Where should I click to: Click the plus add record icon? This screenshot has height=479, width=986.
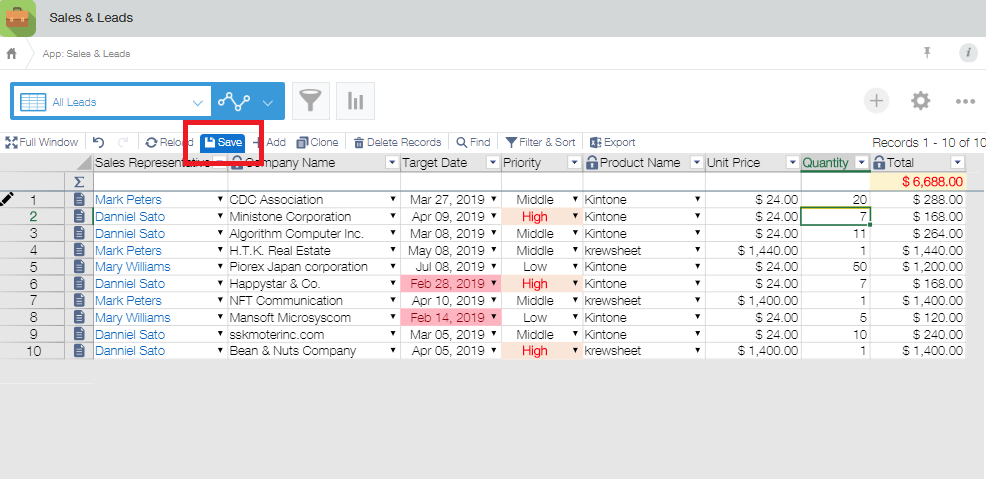click(876, 101)
